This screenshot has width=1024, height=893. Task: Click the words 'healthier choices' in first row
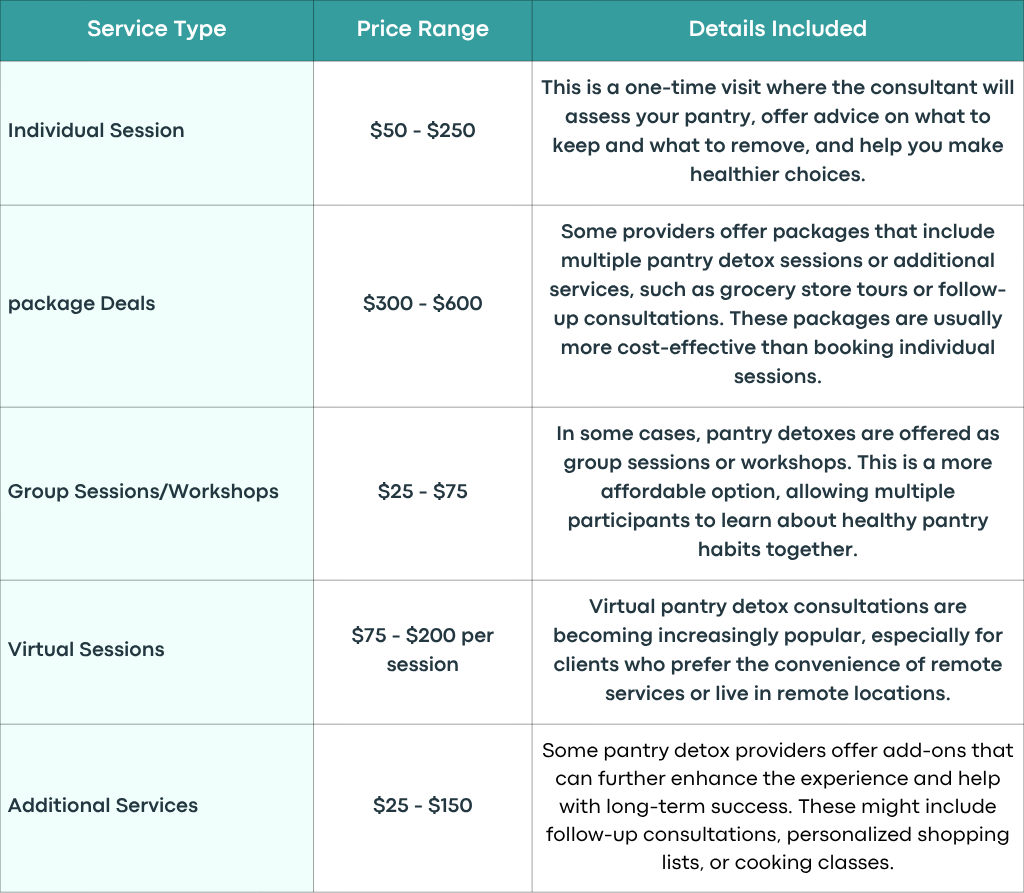778,174
